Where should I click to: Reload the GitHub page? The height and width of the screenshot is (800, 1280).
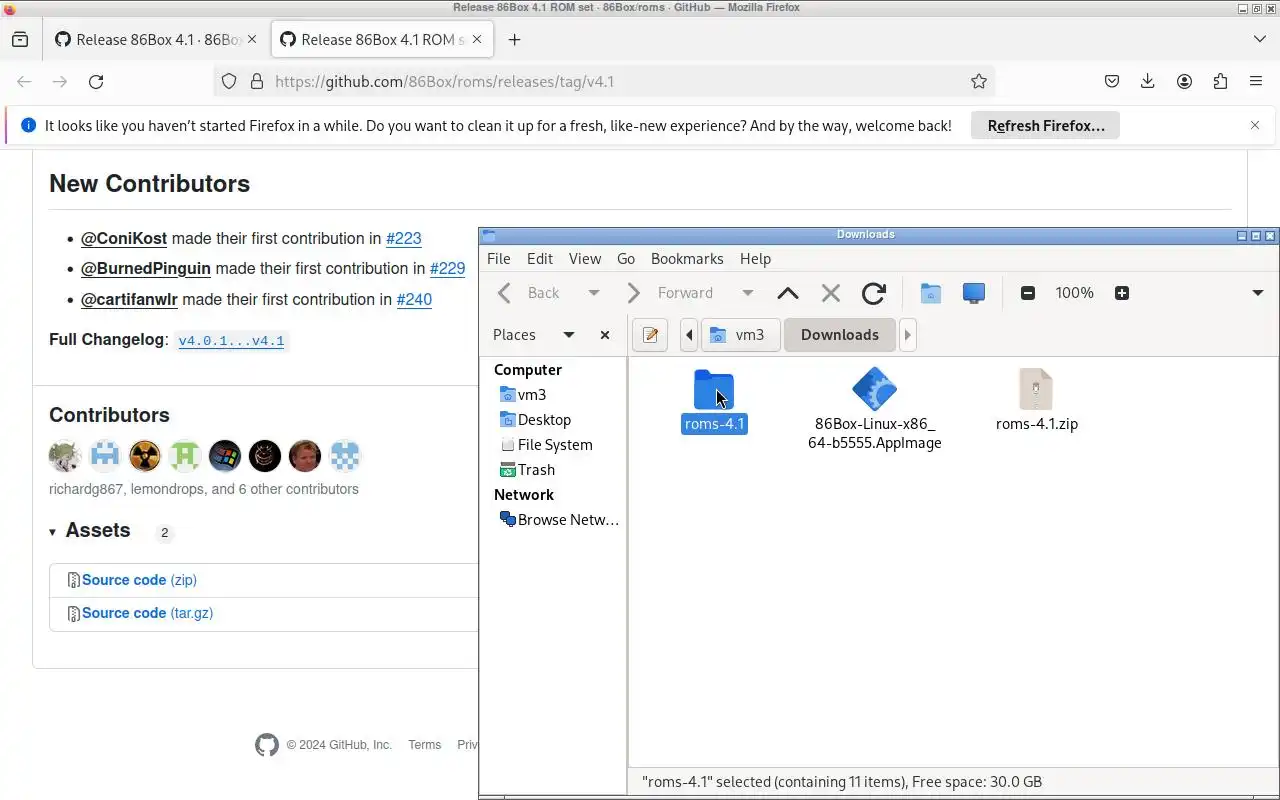[96, 82]
